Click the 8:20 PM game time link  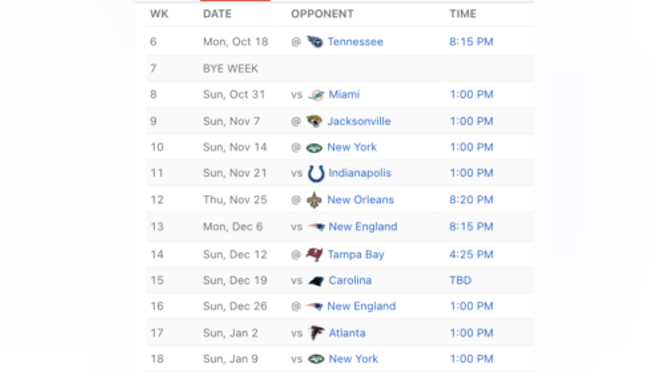coord(471,200)
